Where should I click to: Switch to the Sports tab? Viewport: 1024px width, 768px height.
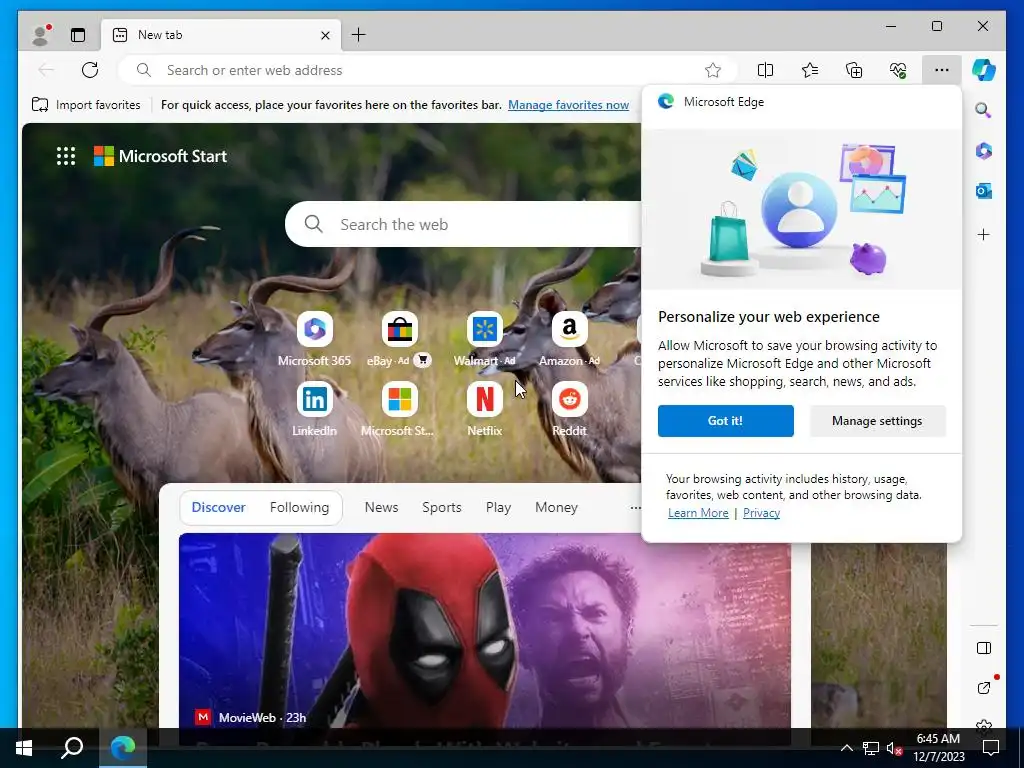click(x=441, y=507)
